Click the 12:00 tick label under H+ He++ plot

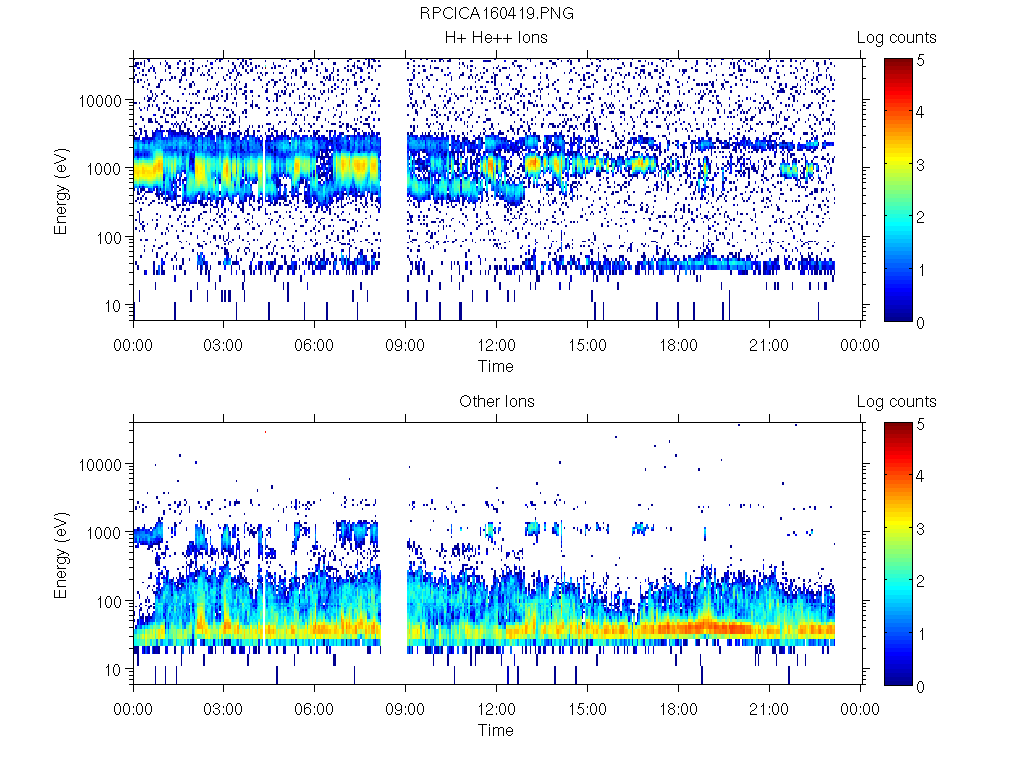(x=496, y=345)
